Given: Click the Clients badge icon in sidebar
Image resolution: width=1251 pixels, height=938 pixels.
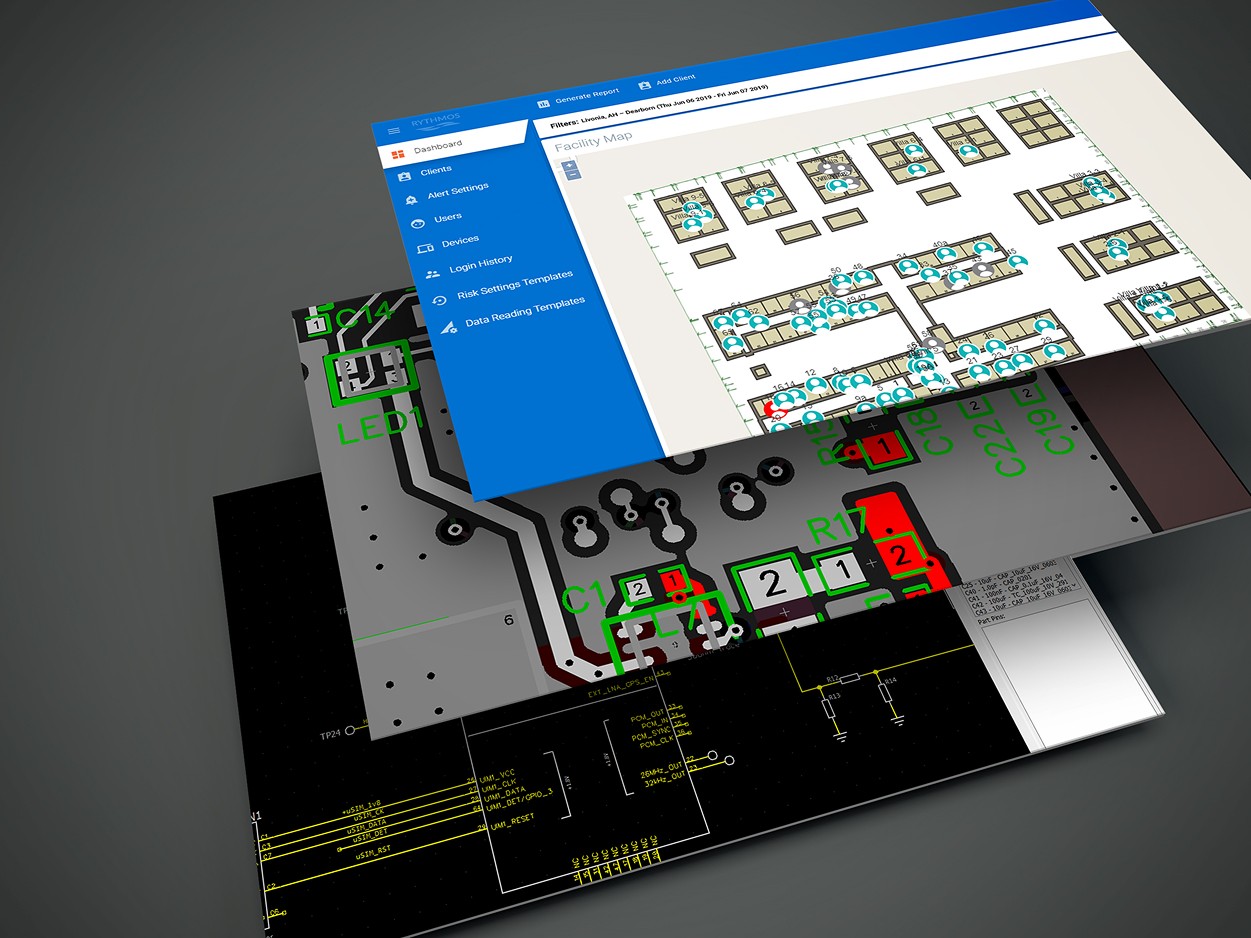Looking at the screenshot, I should click(404, 176).
